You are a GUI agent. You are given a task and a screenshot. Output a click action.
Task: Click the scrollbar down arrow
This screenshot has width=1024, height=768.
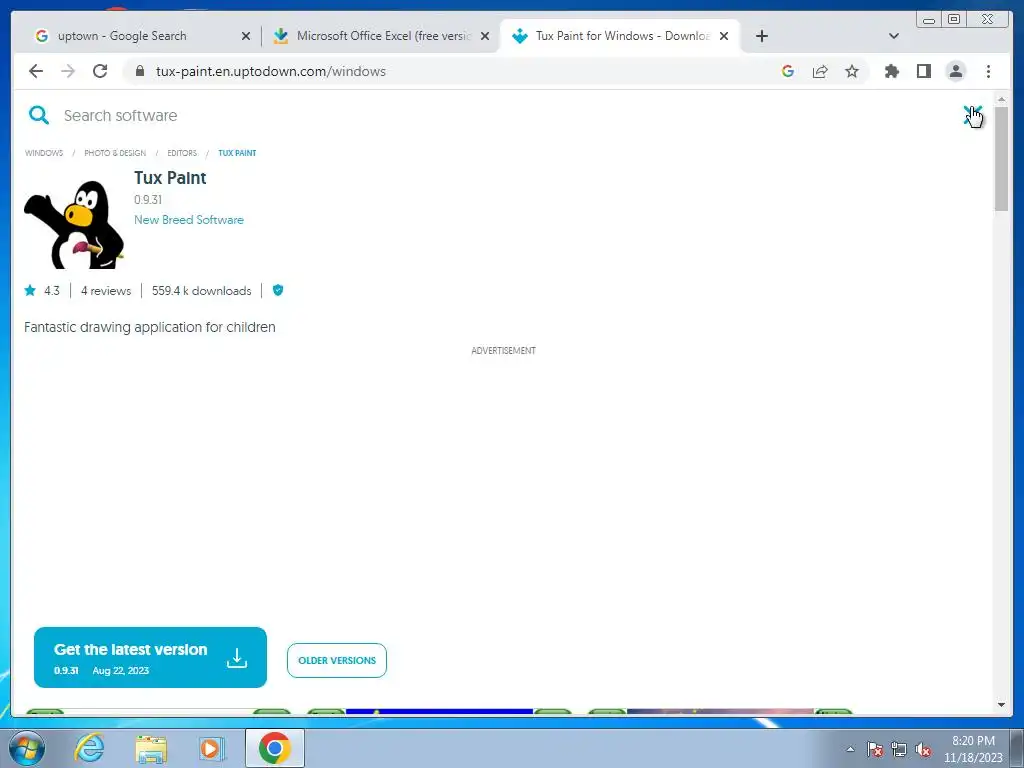(x=1001, y=705)
